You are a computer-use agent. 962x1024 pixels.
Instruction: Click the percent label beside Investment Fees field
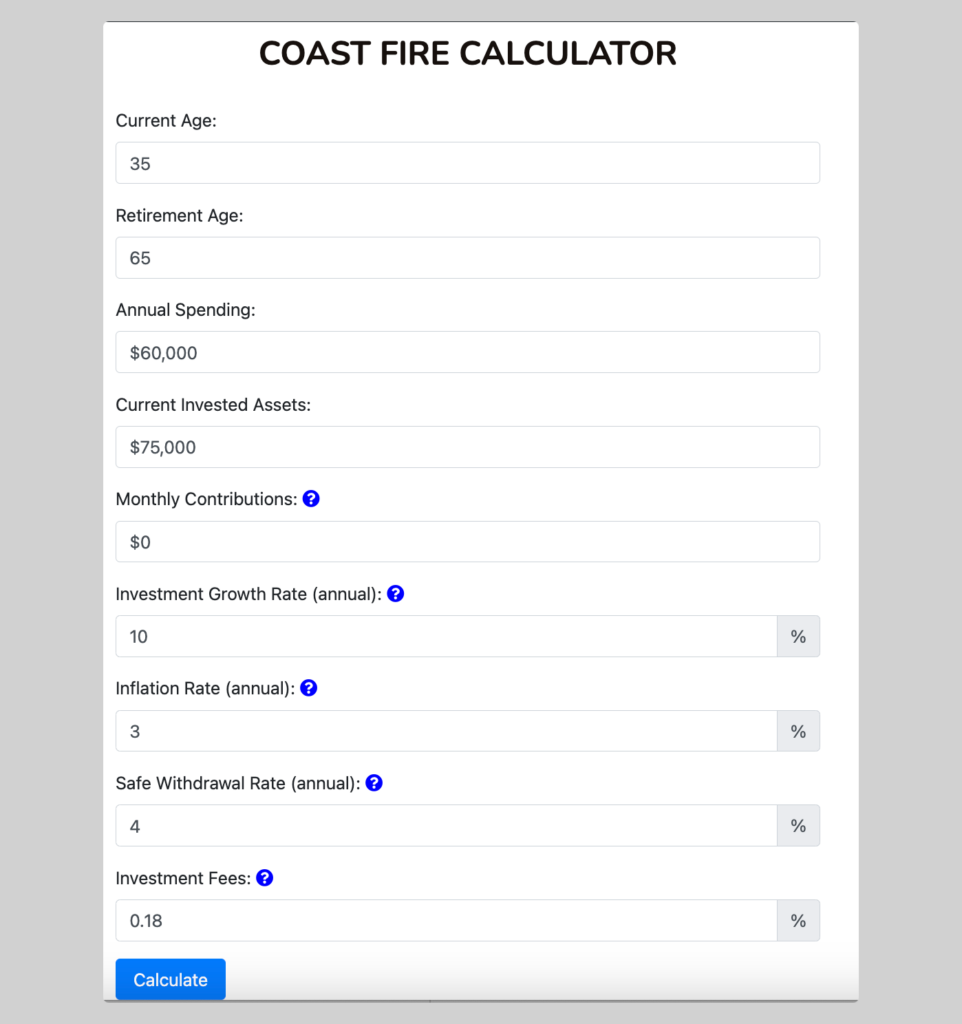tap(798, 920)
